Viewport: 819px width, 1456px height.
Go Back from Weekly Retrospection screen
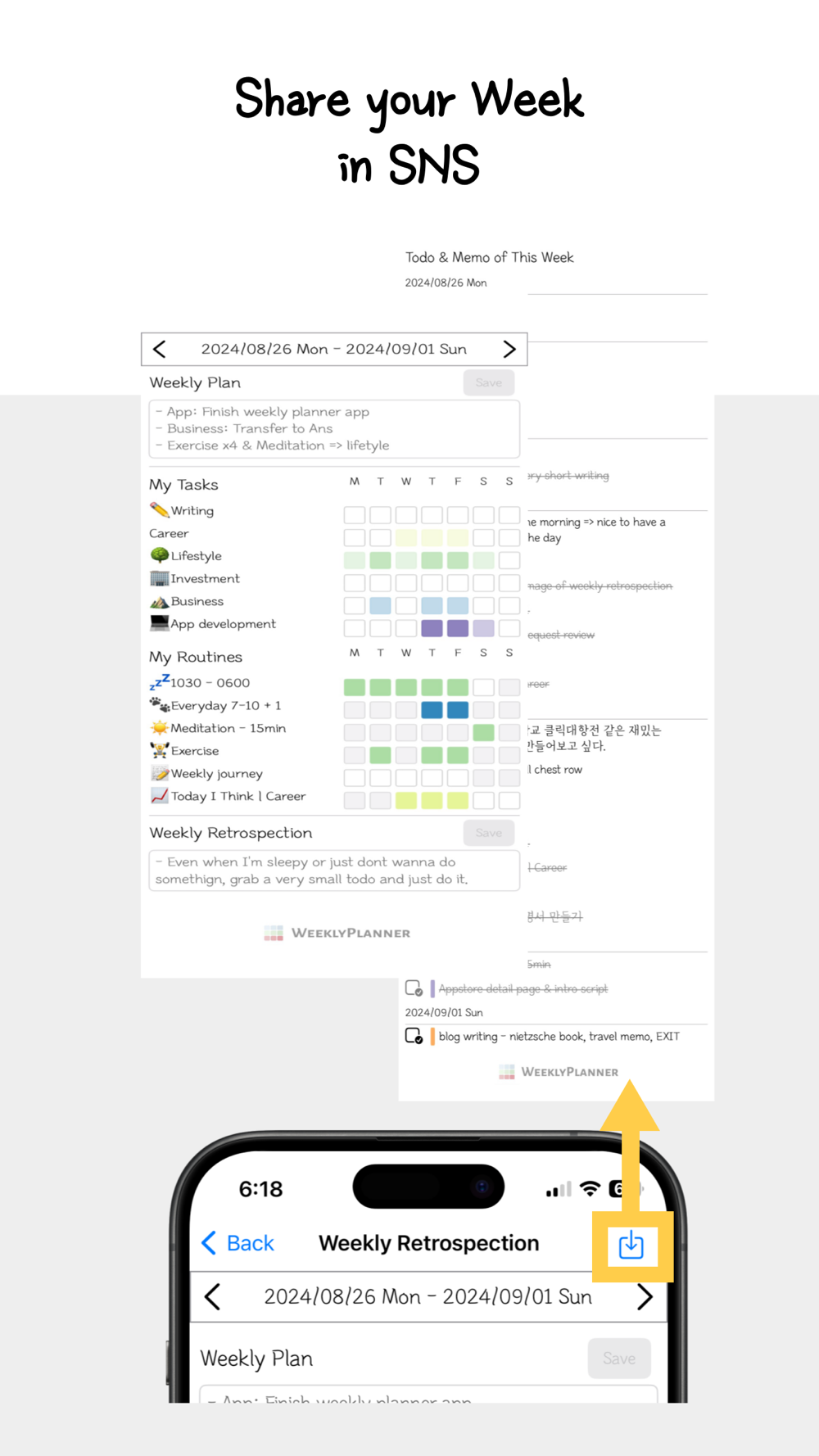pyautogui.click(x=238, y=1243)
